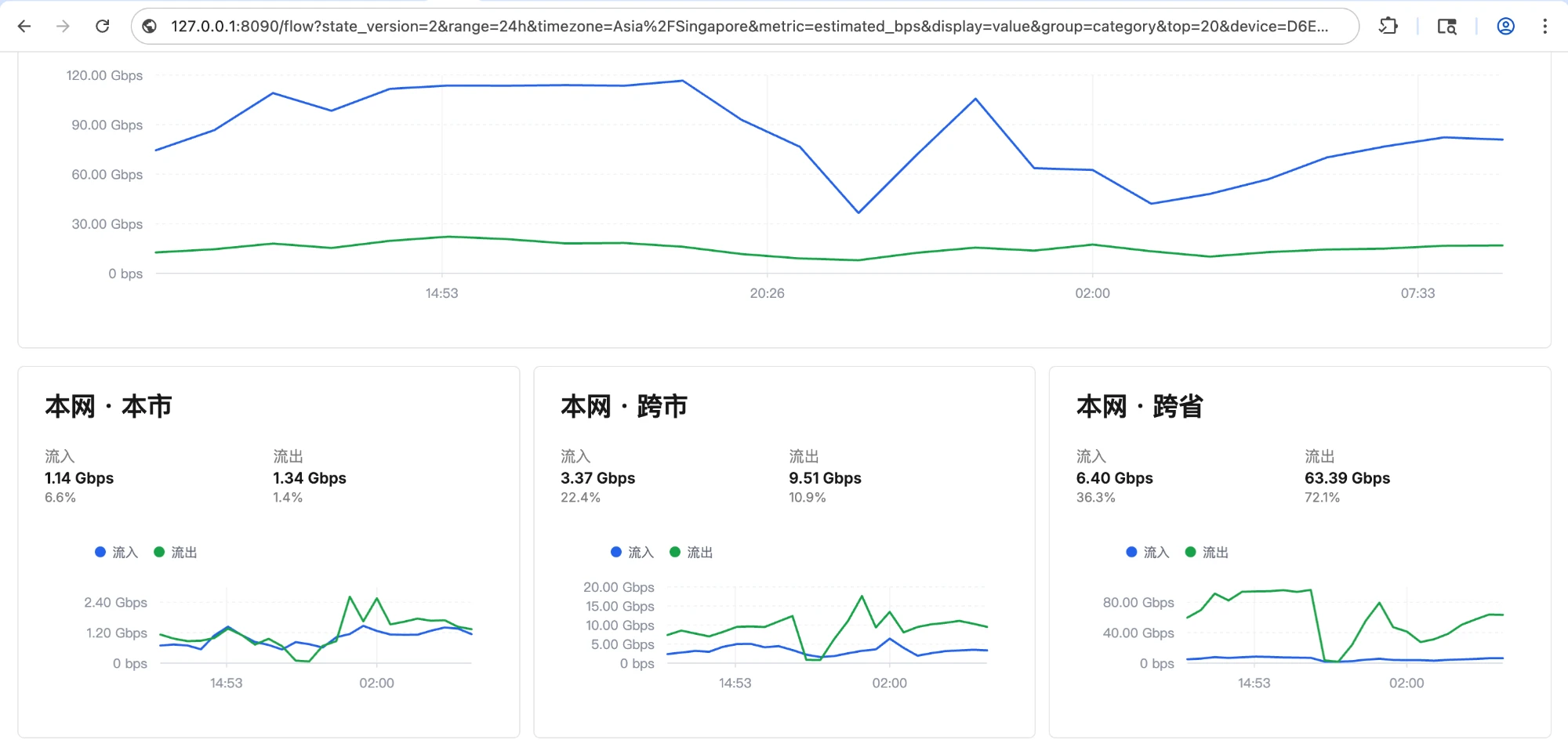Click the 14:53 time label on main chart
This screenshot has width=1568, height=747.
click(441, 293)
